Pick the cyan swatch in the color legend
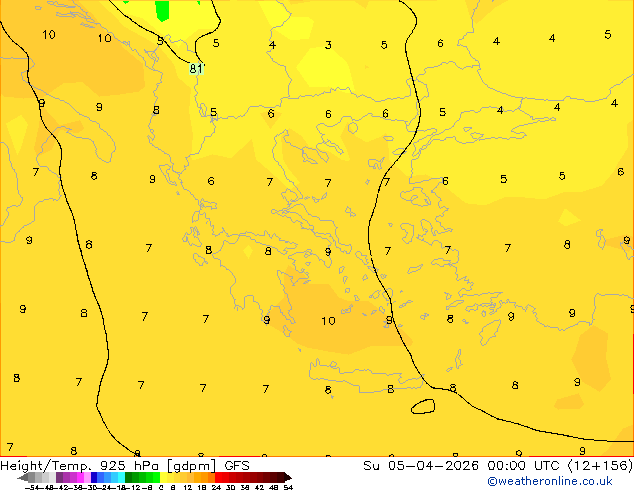The image size is (634, 490). [122, 477]
